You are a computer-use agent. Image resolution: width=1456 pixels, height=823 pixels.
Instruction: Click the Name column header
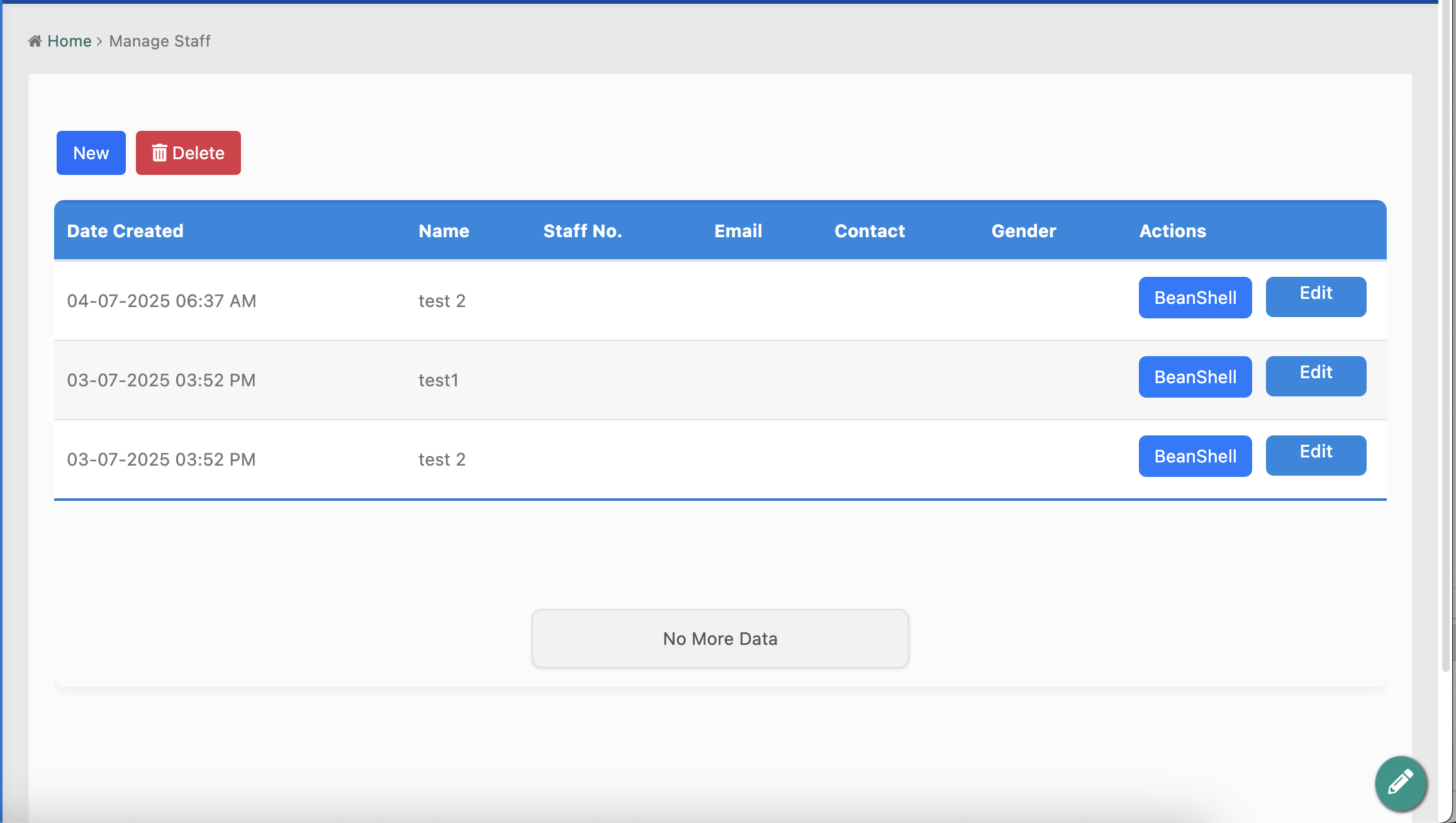coord(444,231)
